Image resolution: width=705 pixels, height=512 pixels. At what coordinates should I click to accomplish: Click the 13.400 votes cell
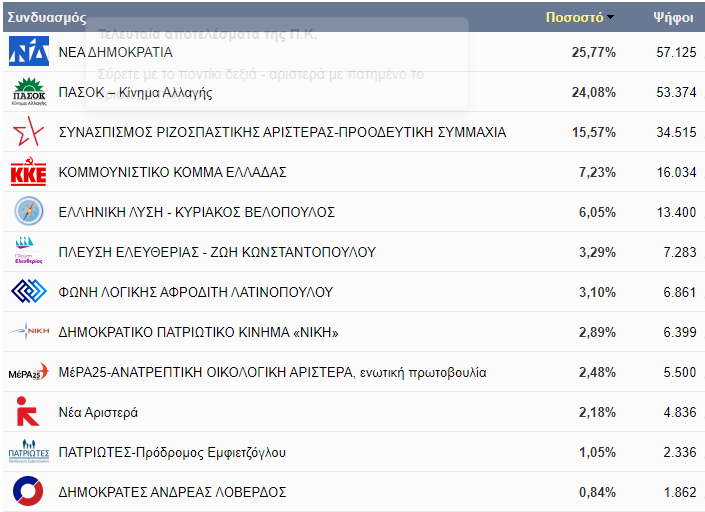(x=676, y=213)
